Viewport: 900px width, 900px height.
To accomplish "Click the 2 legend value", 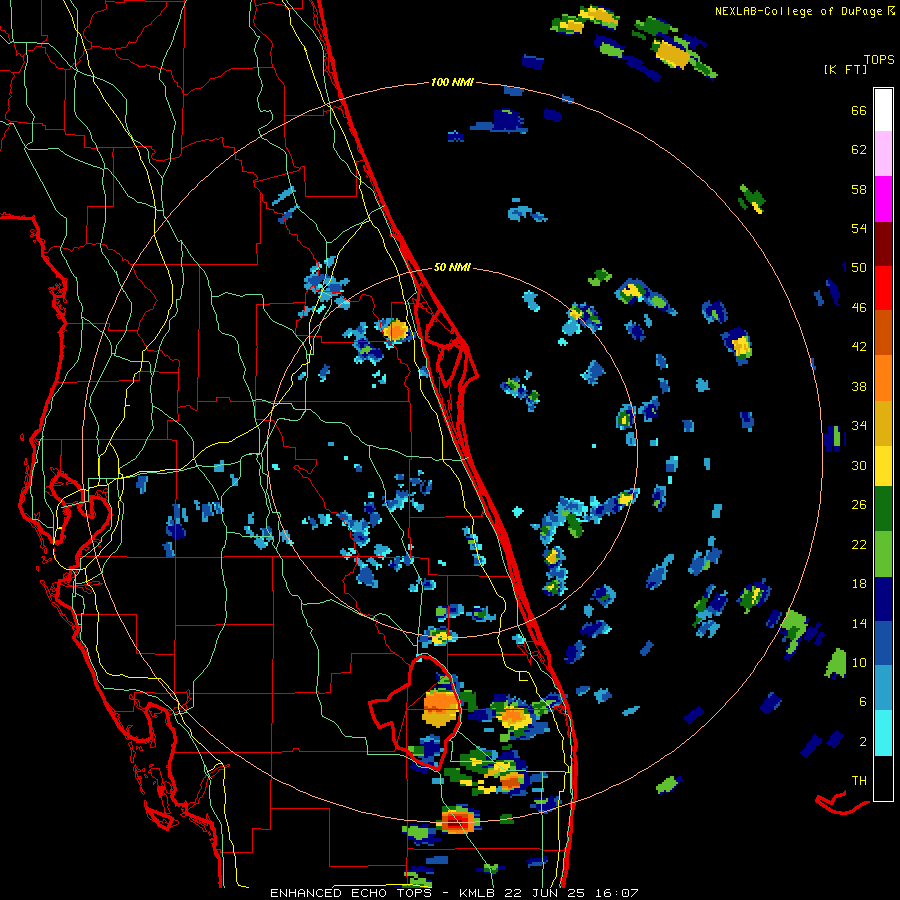I will [863, 742].
